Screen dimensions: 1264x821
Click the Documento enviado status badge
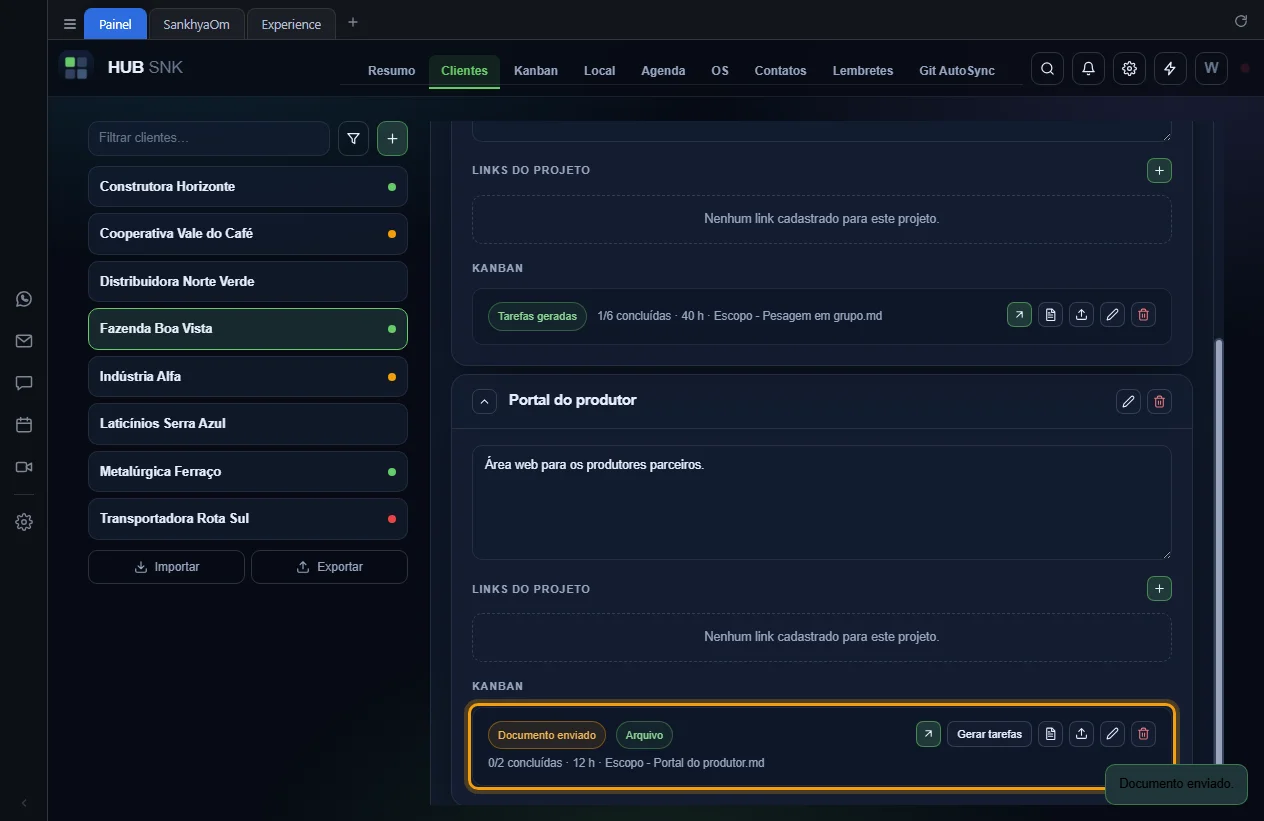coord(547,735)
